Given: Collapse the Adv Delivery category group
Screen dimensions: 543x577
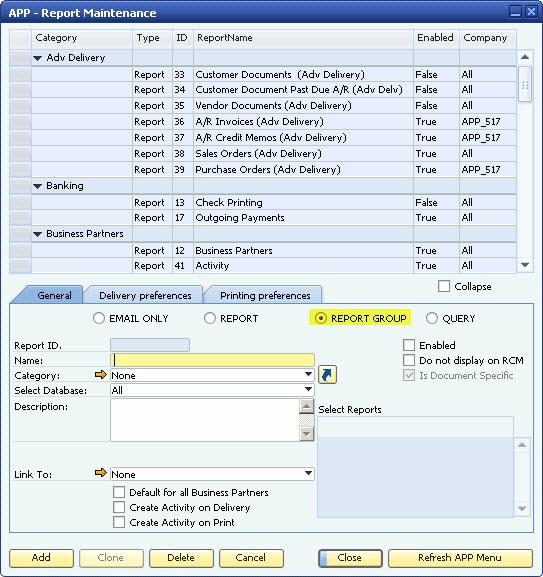Looking at the screenshot, I should (38, 58).
